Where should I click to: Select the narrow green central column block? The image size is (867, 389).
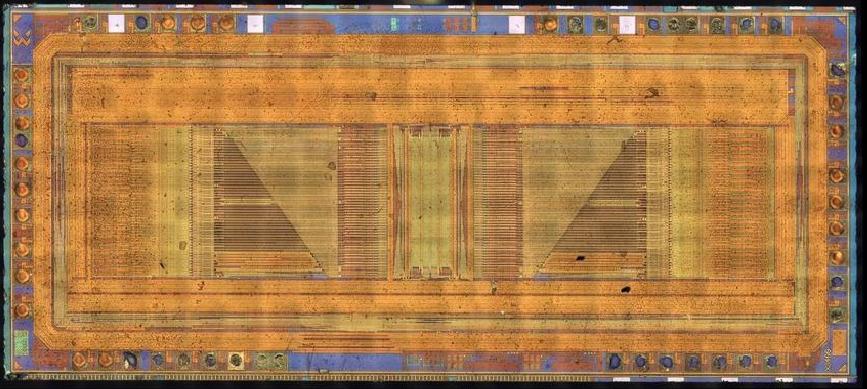431,202
